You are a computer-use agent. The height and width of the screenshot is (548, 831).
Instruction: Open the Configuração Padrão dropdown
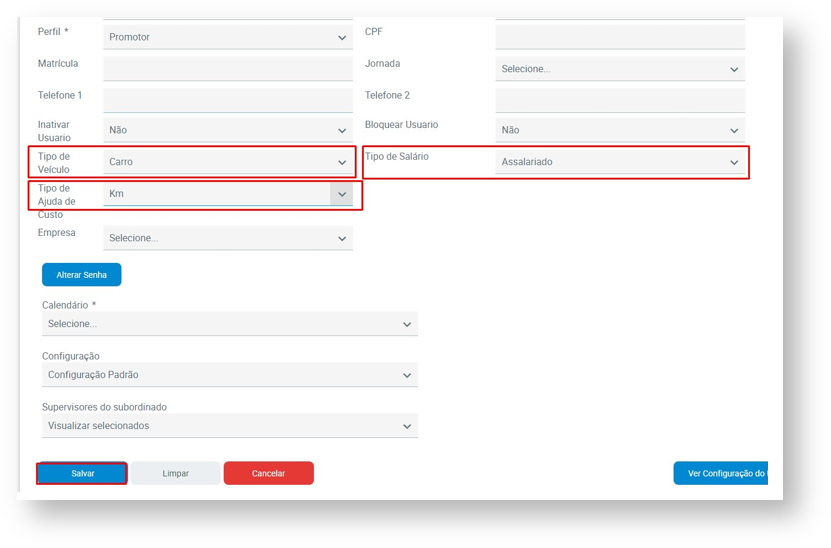pos(230,375)
